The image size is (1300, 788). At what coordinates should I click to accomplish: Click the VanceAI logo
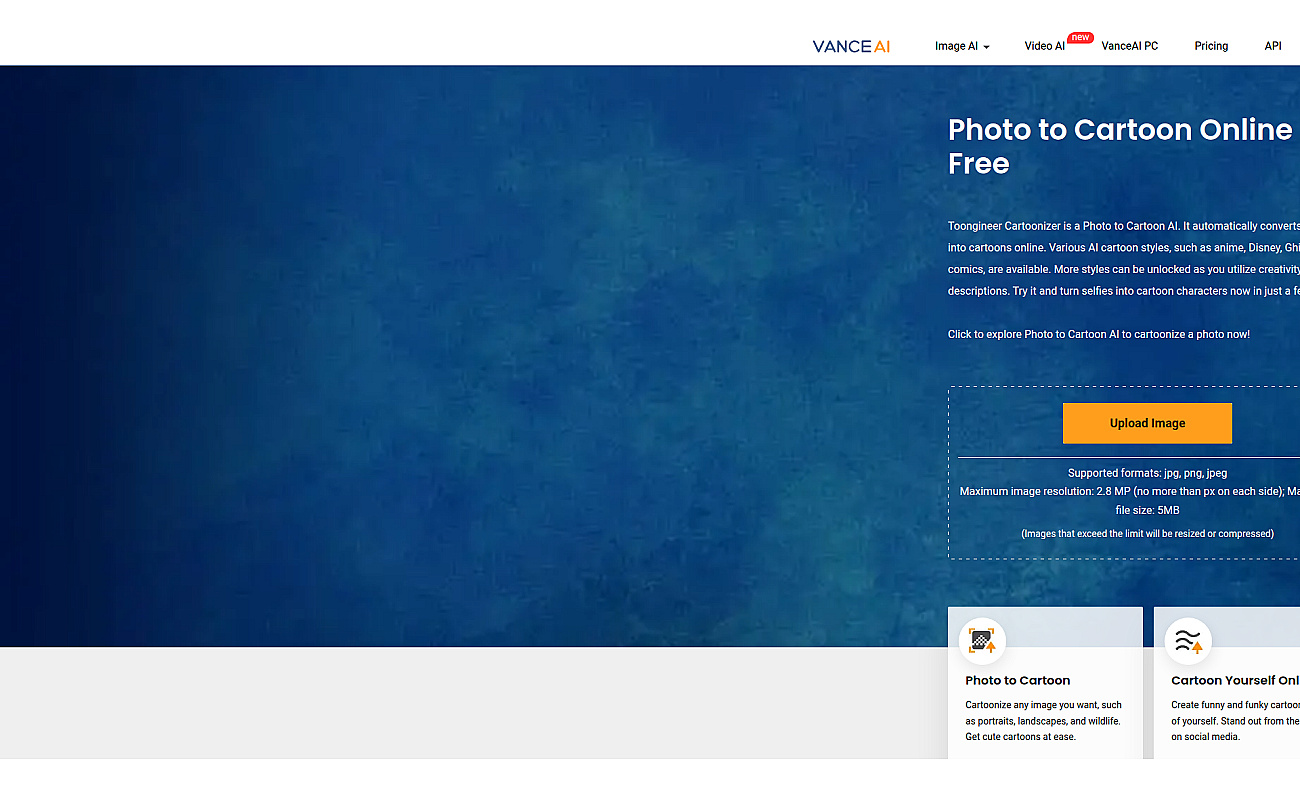coord(851,46)
